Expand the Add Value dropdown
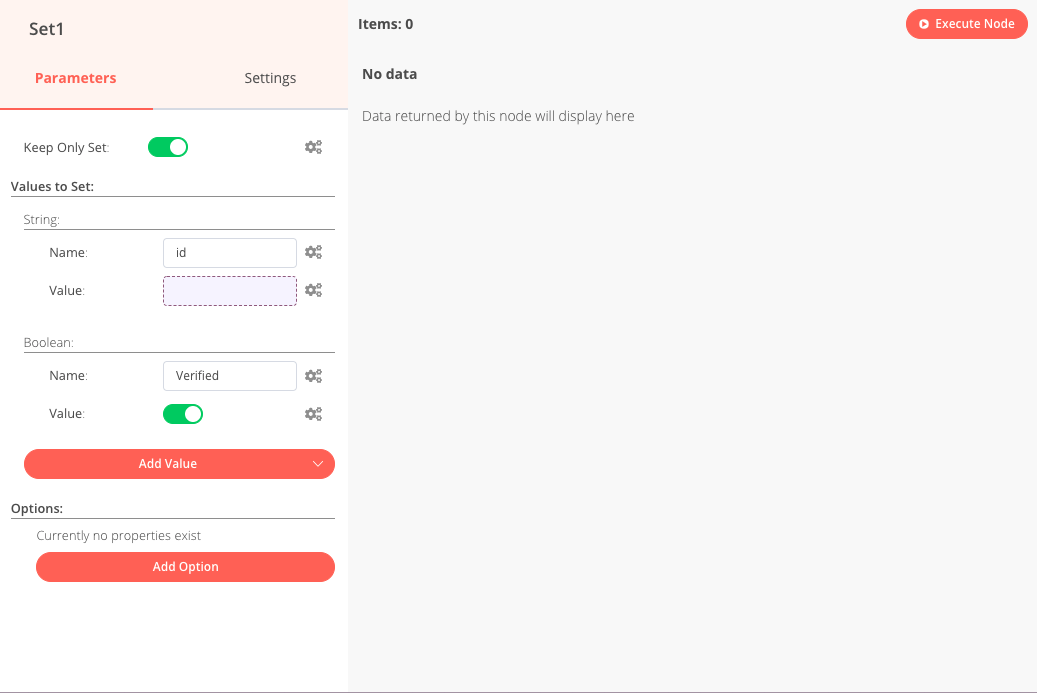Viewport: 1037px width, 693px height. pos(168,464)
